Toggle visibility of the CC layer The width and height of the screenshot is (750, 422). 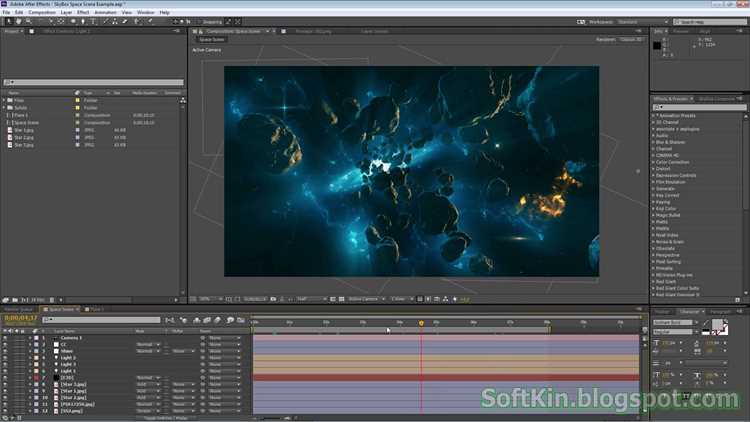[x=5, y=344]
